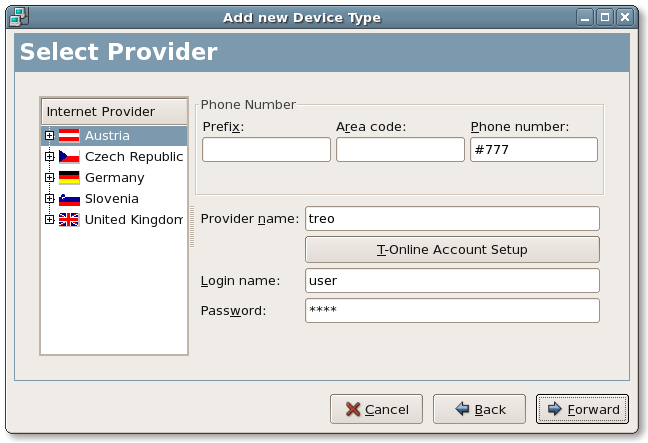The height and width of the screenshot is (443, 648).
Task: Click the Germany flag icon
Action: pyautogui.click(x=69, y=178)
